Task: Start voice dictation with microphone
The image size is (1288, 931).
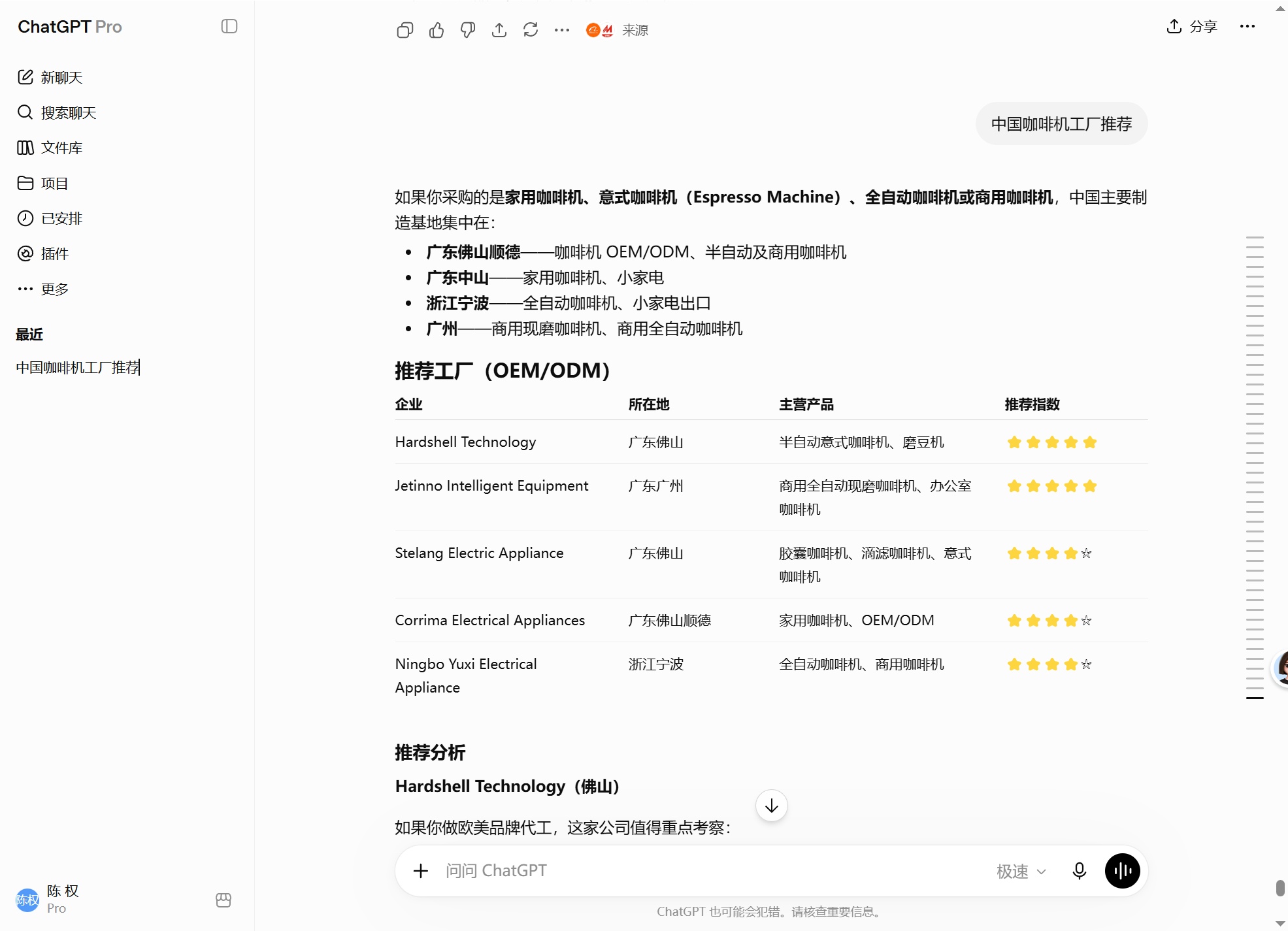Action: tap(1080, 871)
